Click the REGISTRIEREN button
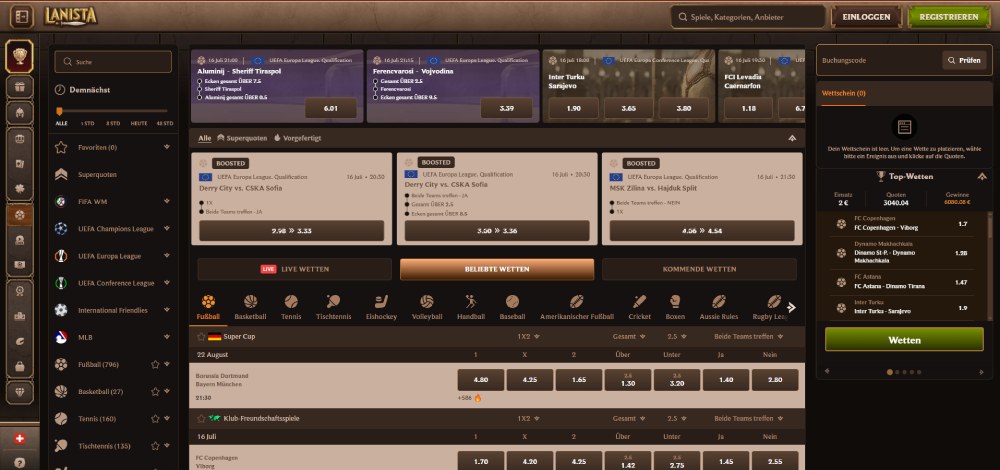The width and height of the screenshot is (1000, 470). tap(948, 17)
